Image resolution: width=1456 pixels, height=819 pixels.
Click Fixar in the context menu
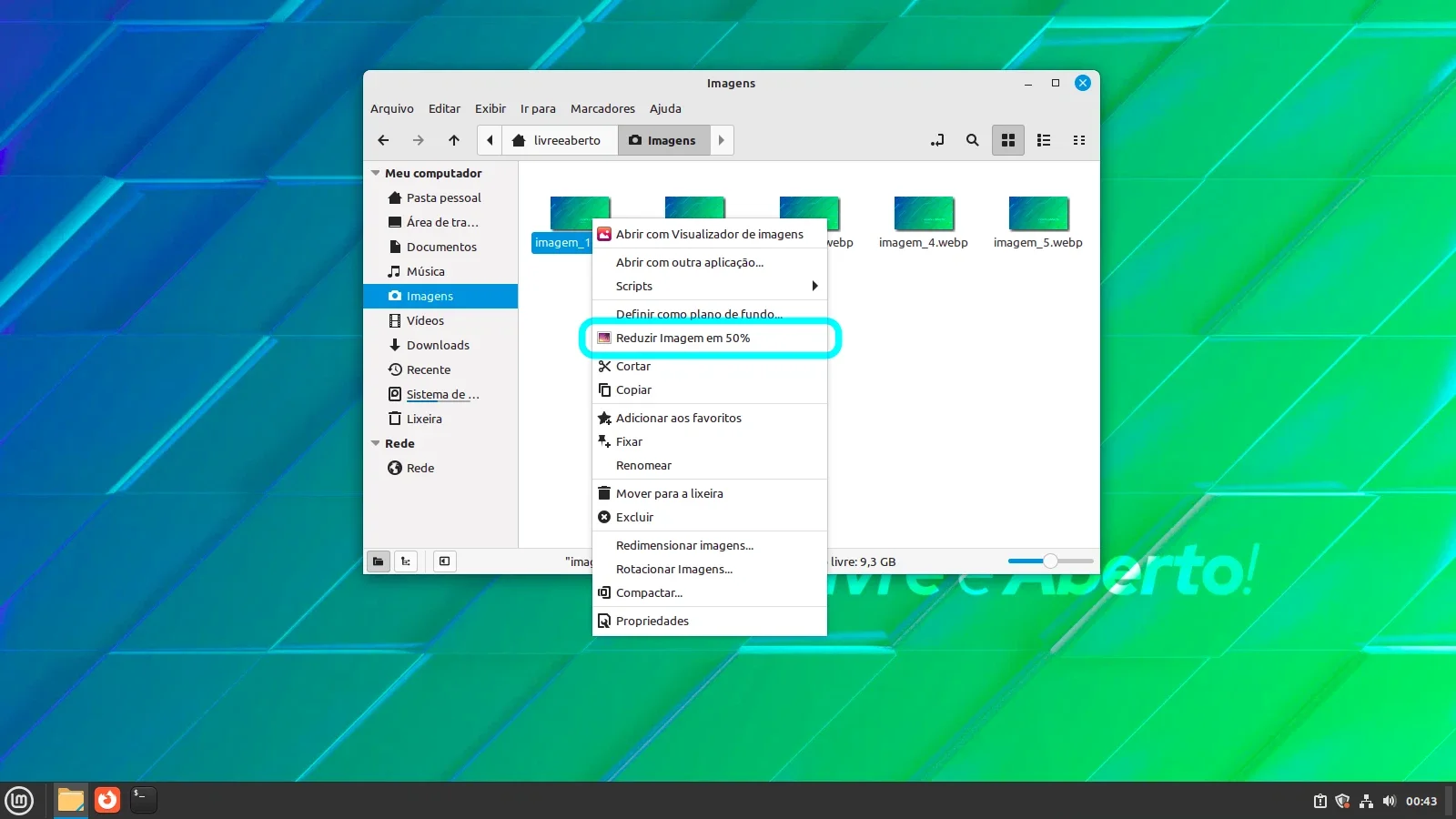pos(709,441)
